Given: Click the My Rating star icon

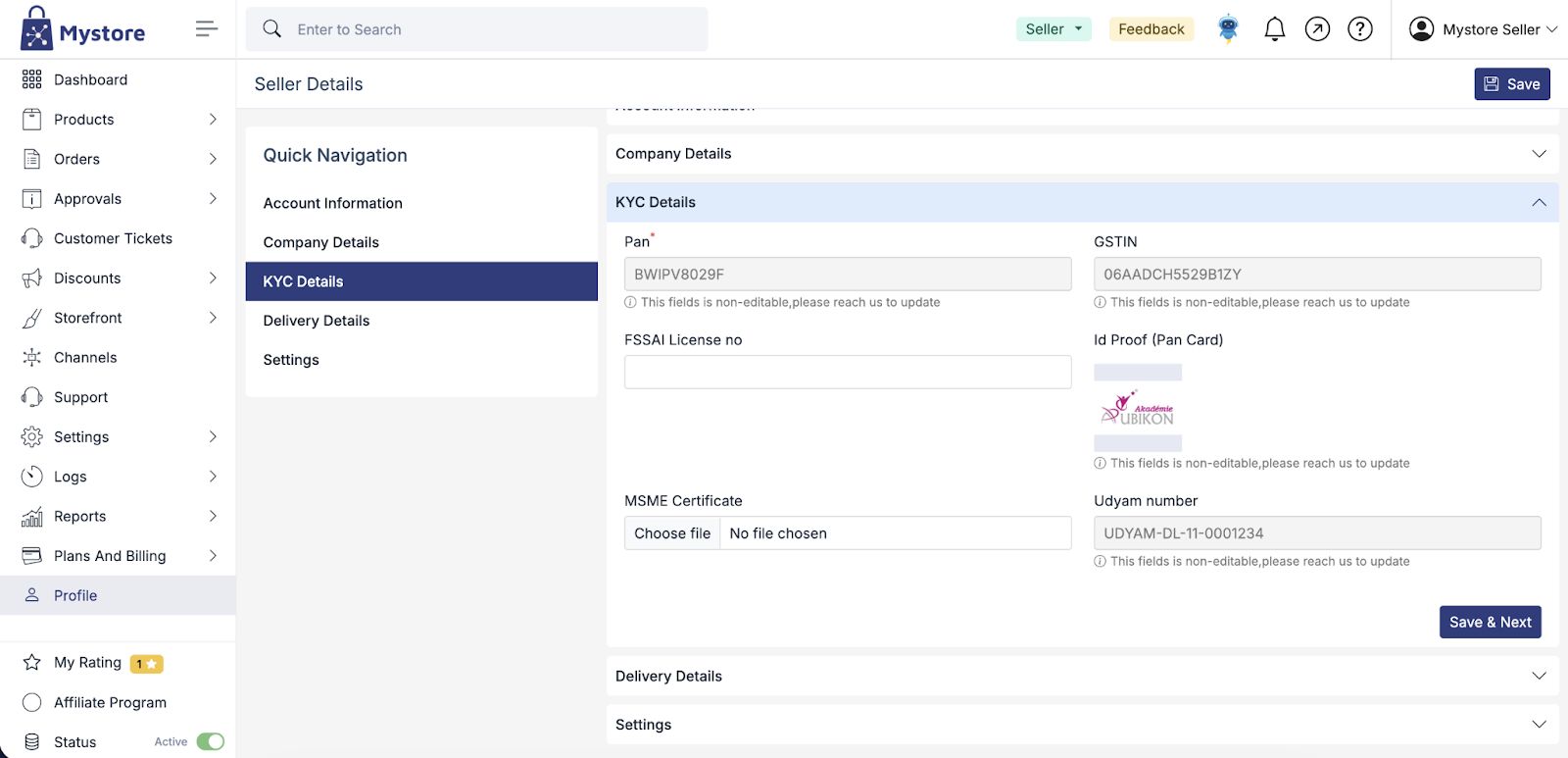Looking at the screenshot, I should 32,663.
